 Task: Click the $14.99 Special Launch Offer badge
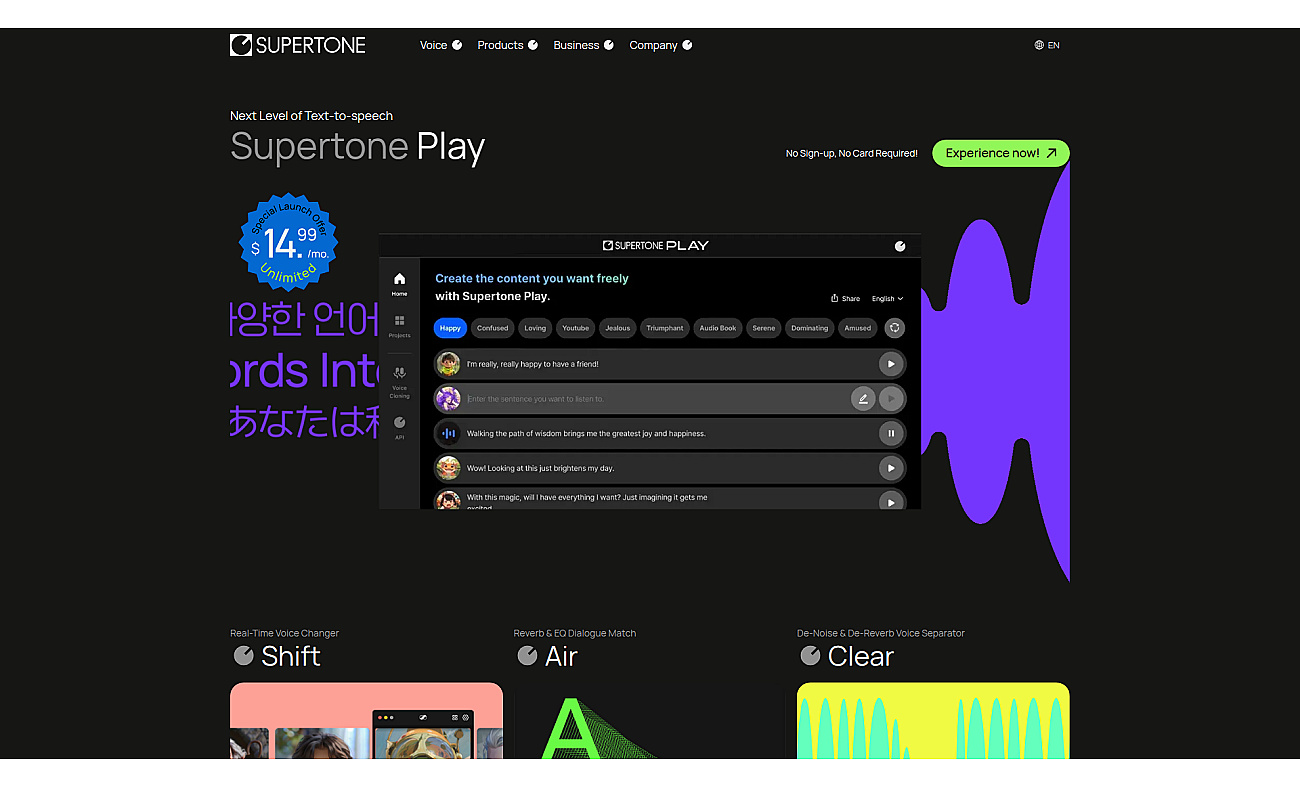[x=289, y=241]
